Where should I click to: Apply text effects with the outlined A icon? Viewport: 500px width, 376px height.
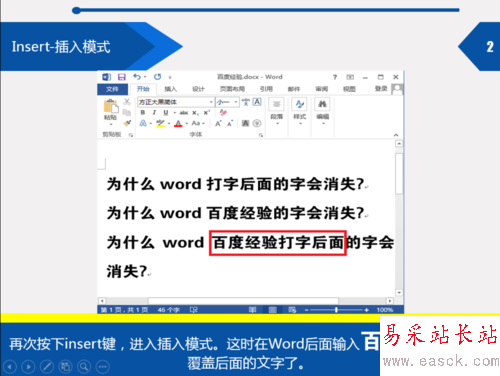pyautogui.click(x=143, y=123)
